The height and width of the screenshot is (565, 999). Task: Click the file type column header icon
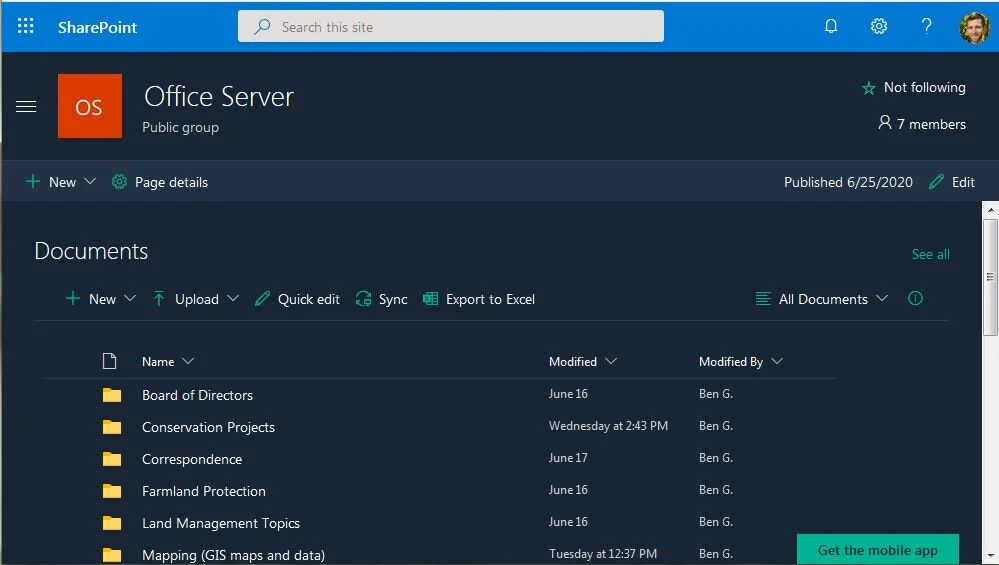[110, 361]
